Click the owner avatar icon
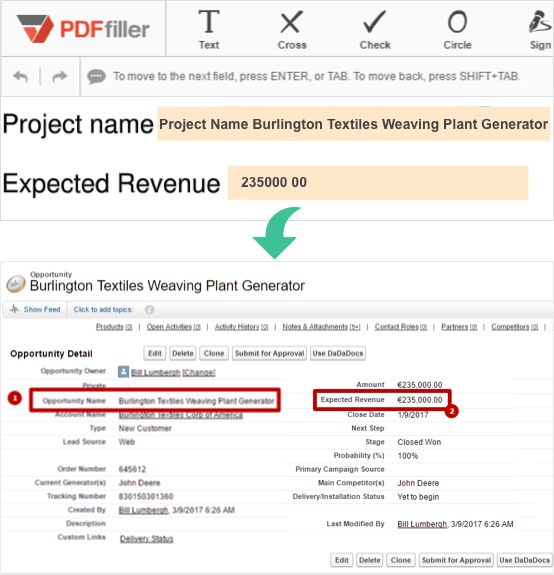Screen dimensions: 554x575 [x=124, y=372]
